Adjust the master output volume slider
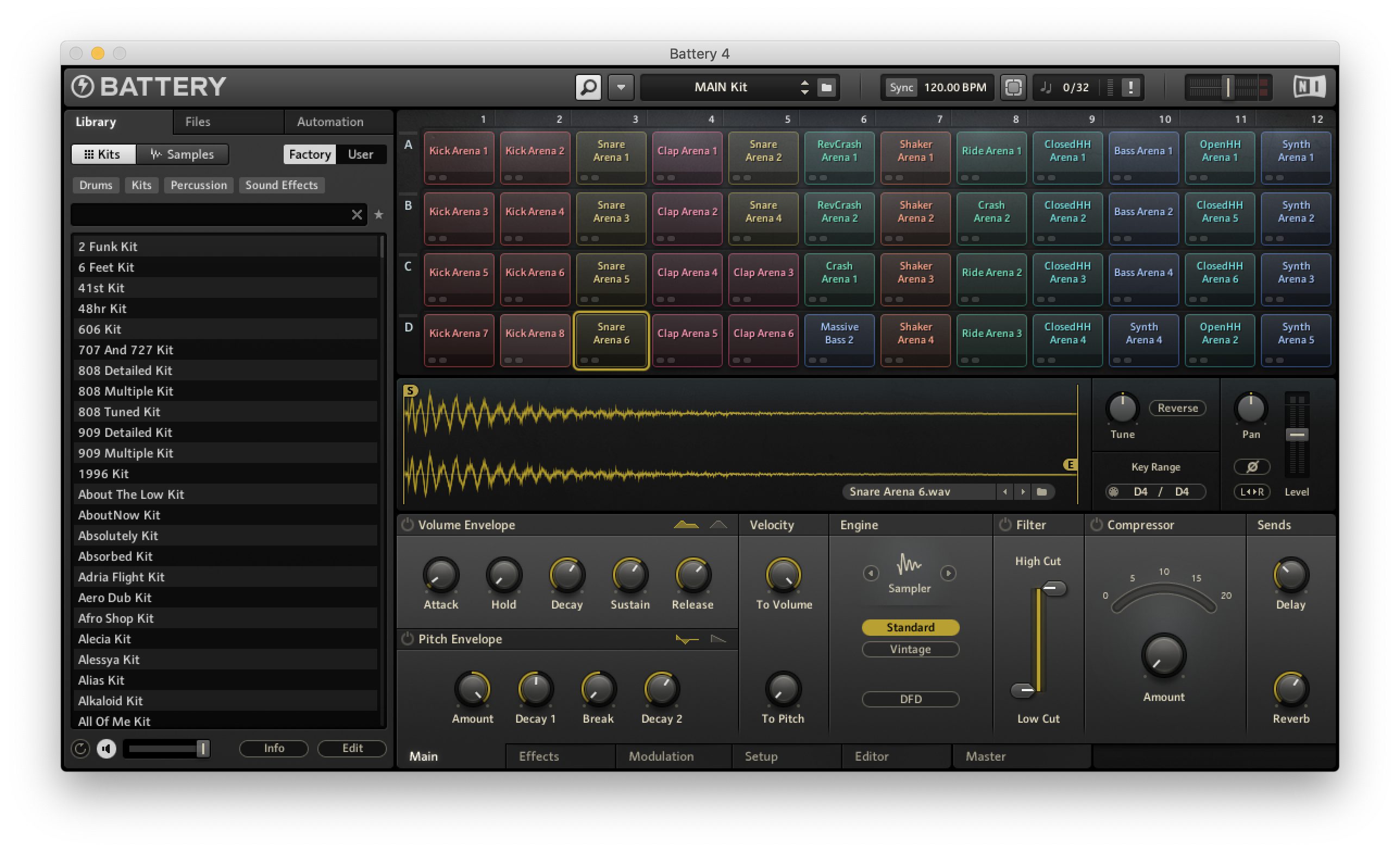This screenshot has height=852, width=1400. point(1227,87)
